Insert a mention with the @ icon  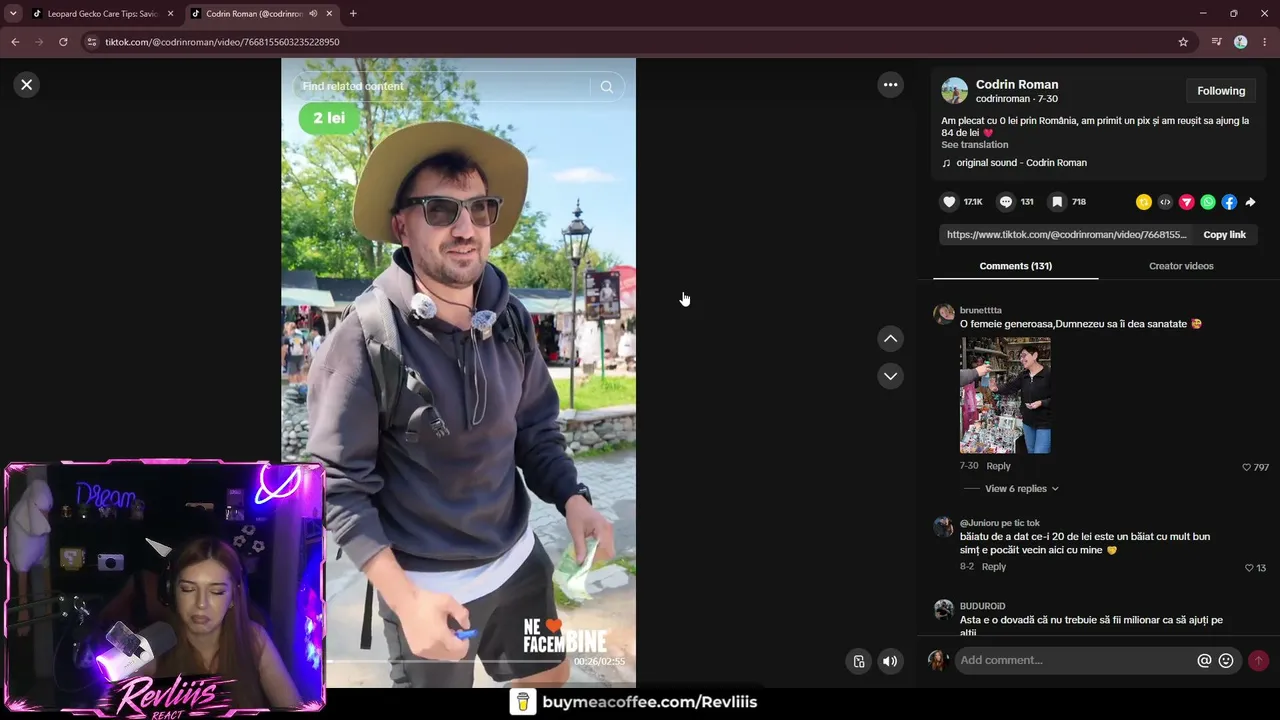1204,661
